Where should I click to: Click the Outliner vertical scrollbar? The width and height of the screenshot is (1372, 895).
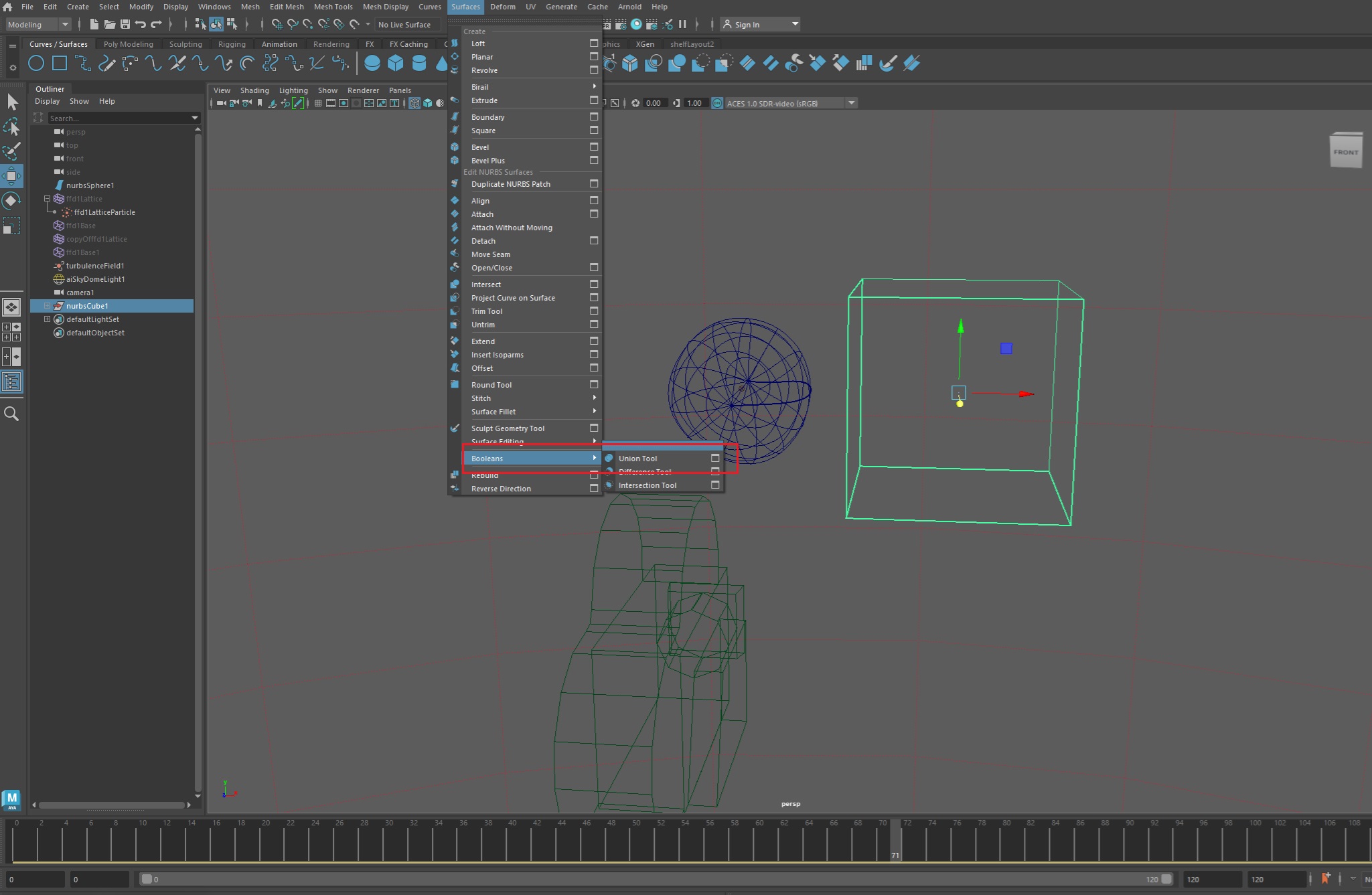pos(198,462)
